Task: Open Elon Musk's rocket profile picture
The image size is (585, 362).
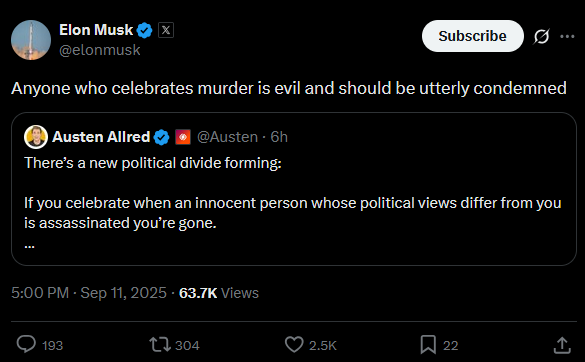Action: 31,40
